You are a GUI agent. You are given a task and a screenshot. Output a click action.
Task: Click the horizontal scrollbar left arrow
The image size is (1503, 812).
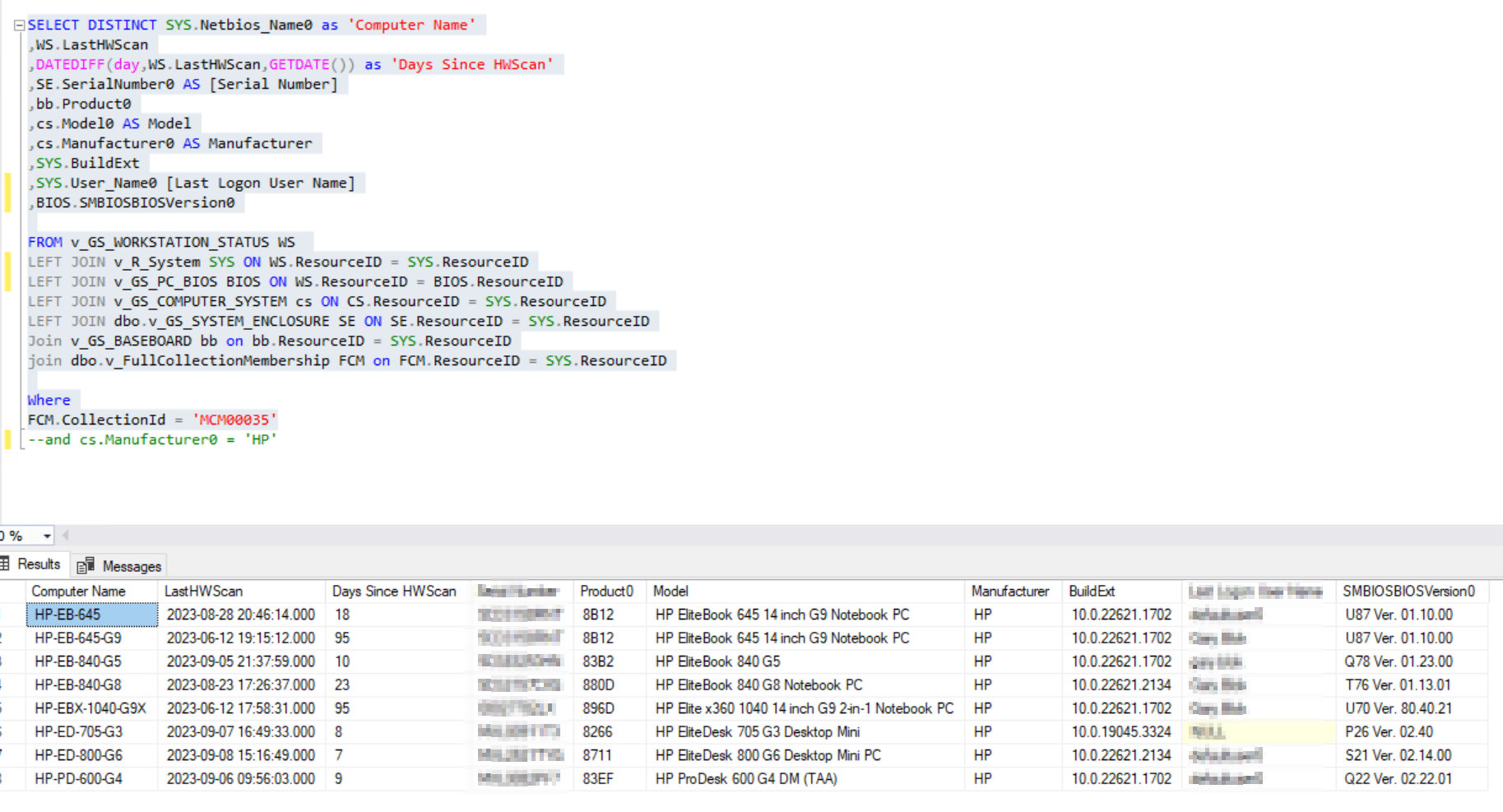tap(65, 536)
